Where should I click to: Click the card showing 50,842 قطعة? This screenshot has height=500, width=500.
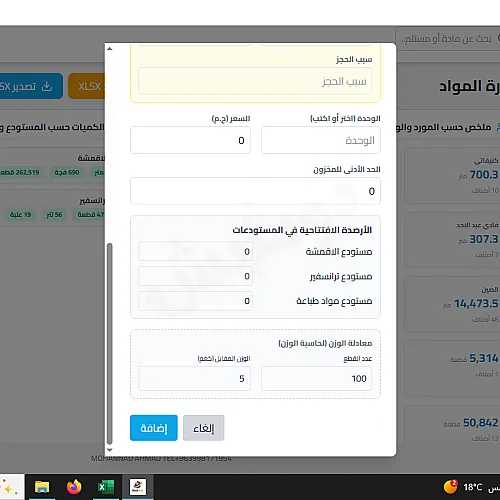[452, 425]
